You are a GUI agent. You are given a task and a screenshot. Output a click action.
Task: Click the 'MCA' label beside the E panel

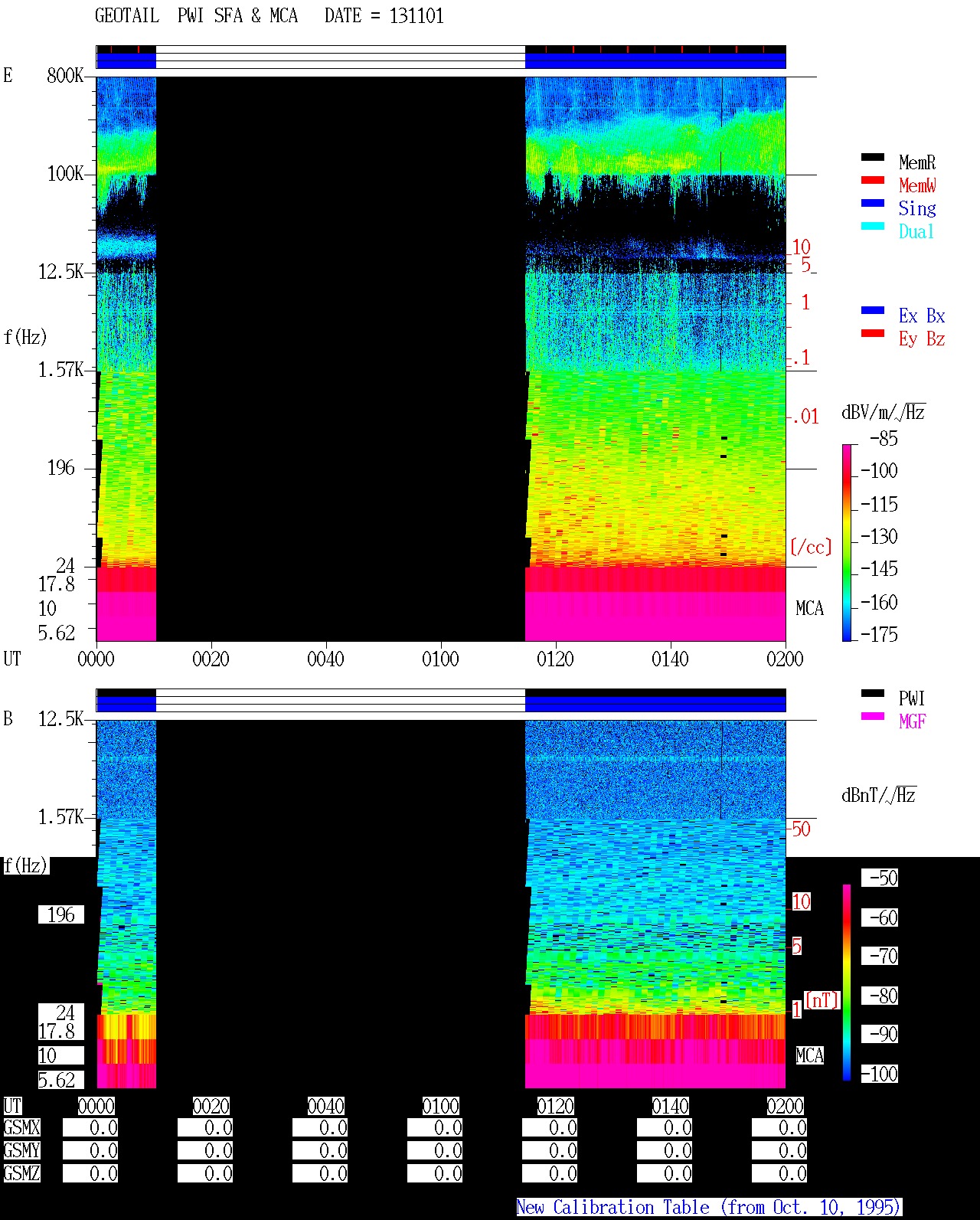pos(809,608)
